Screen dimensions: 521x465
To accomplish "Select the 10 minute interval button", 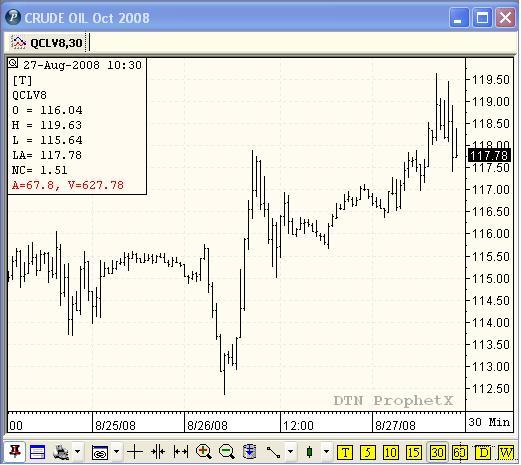I will tap(390, 453).
